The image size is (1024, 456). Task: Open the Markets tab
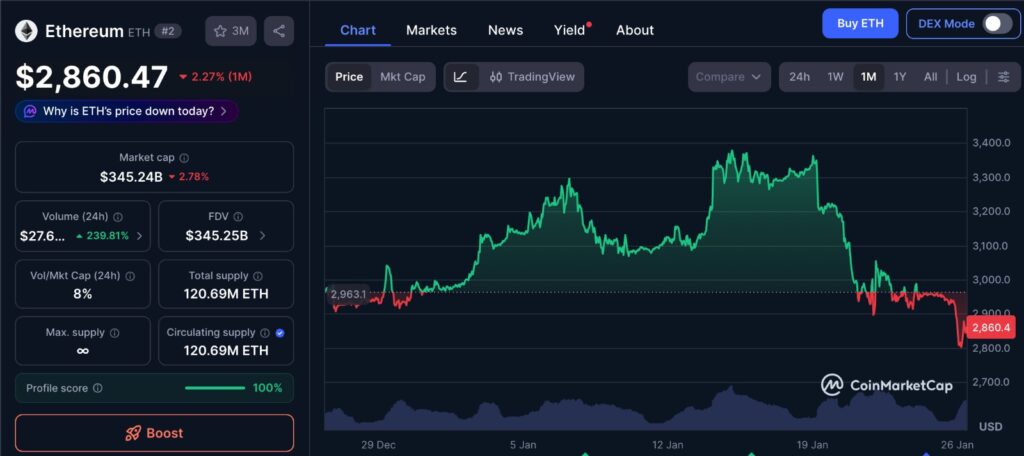[x=431, y=31]
